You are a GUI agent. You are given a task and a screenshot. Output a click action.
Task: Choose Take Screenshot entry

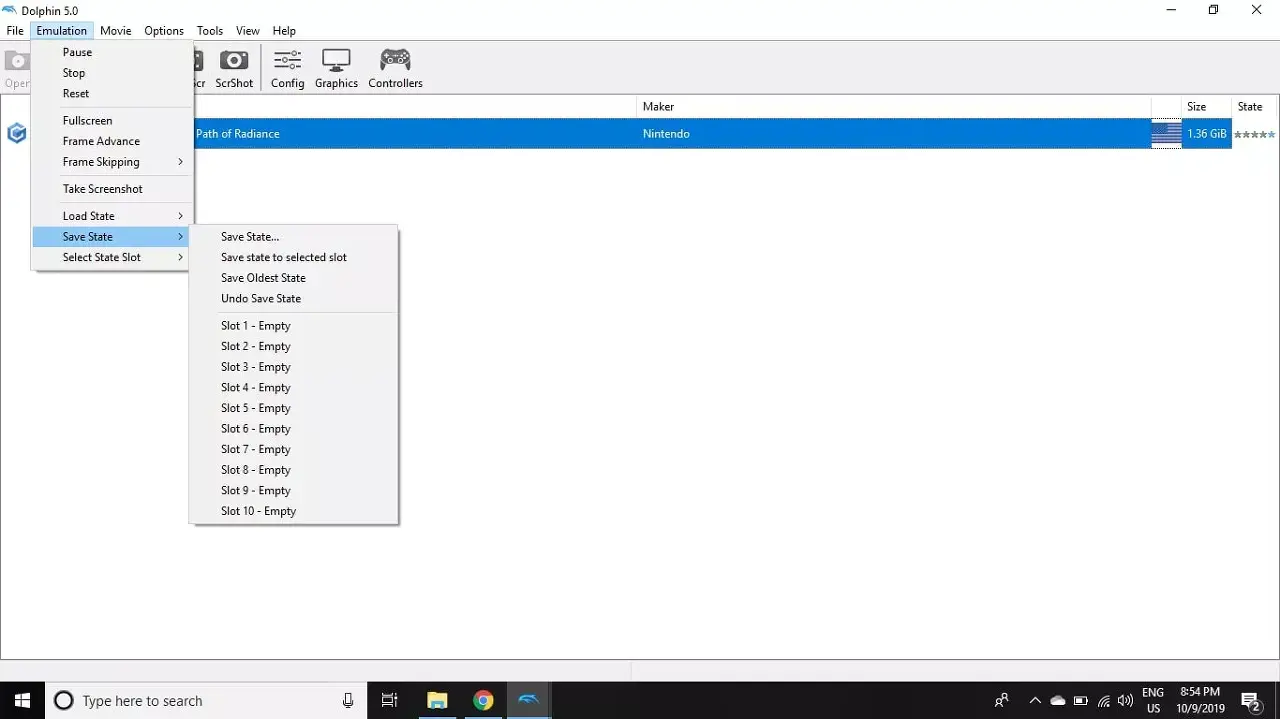112,189
